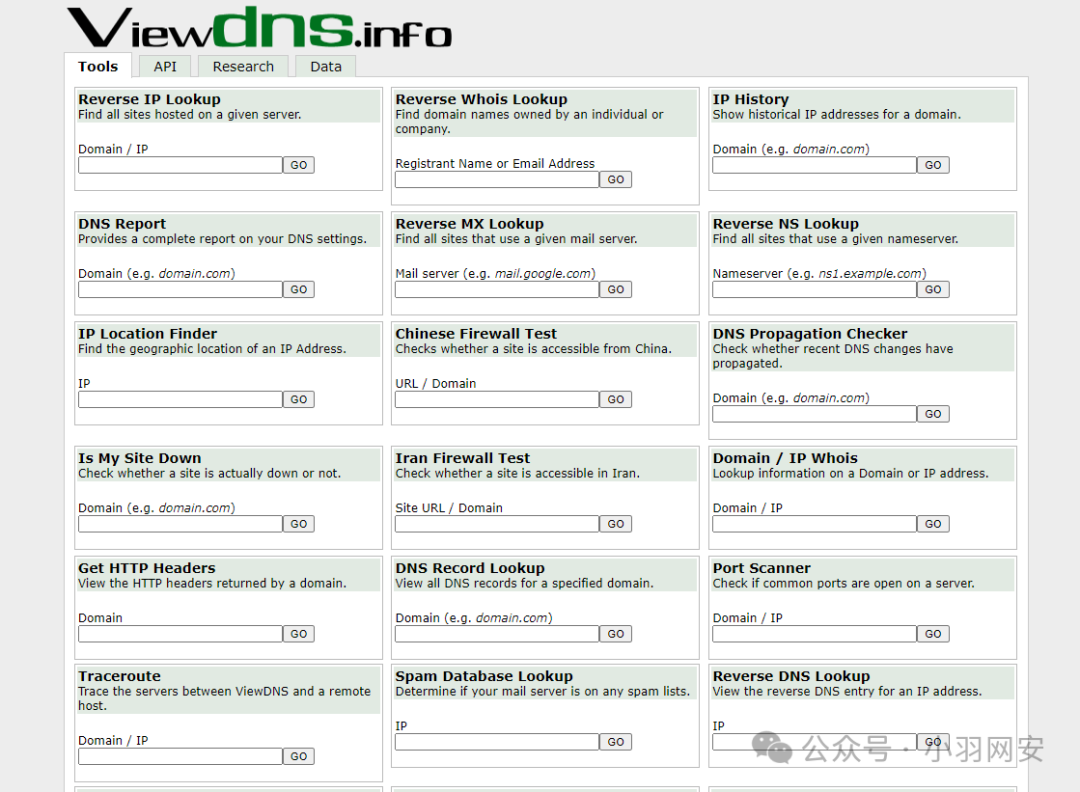Click GO for Domain / IP Whois
Screen dimensions: 1080x792
click(x=933, y=524)
